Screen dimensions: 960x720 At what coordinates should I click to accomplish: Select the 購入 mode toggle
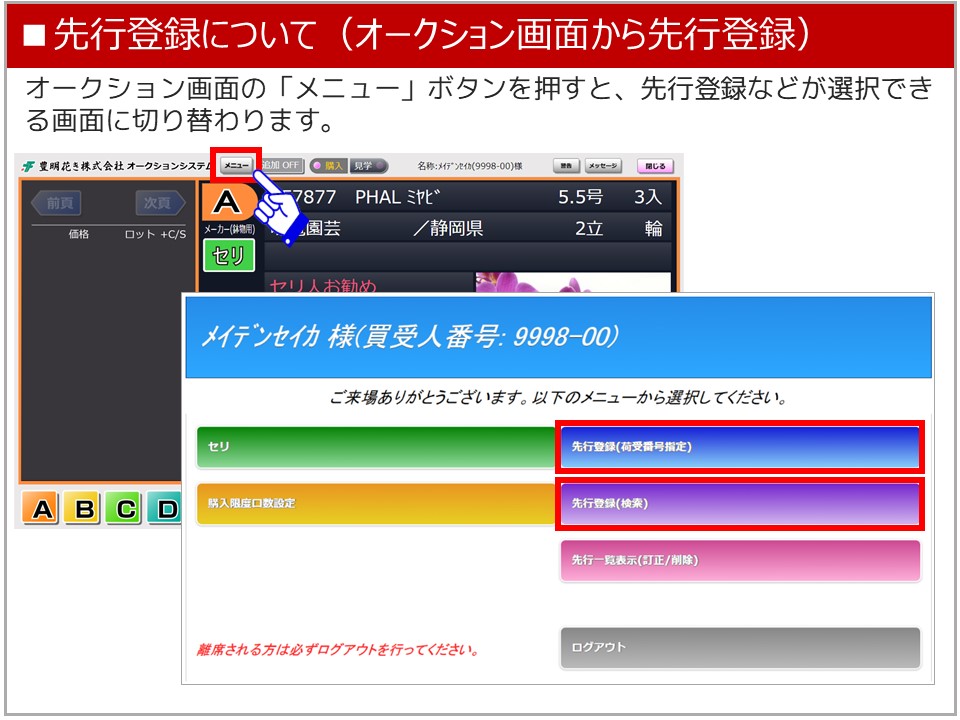click(328, 166)
